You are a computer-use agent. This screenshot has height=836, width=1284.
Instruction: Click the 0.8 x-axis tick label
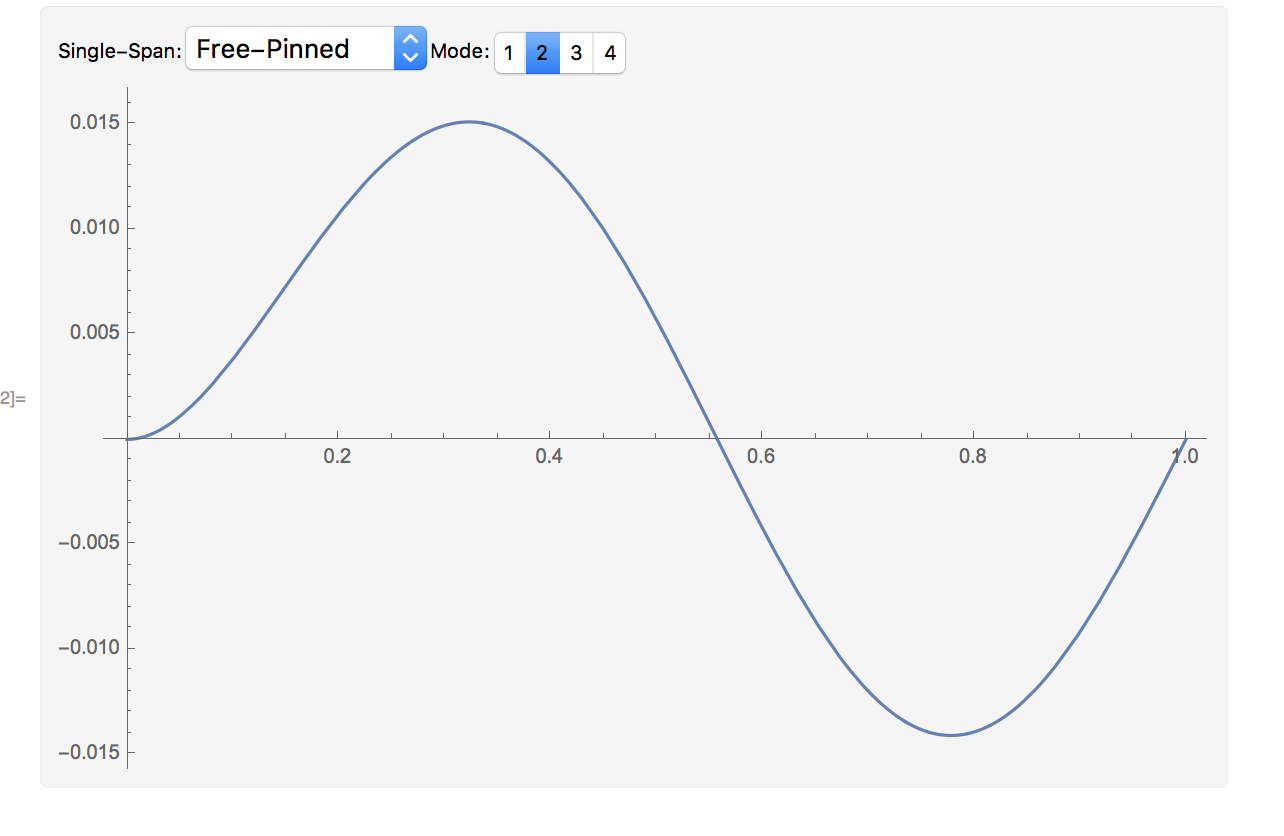click(973, 457)
